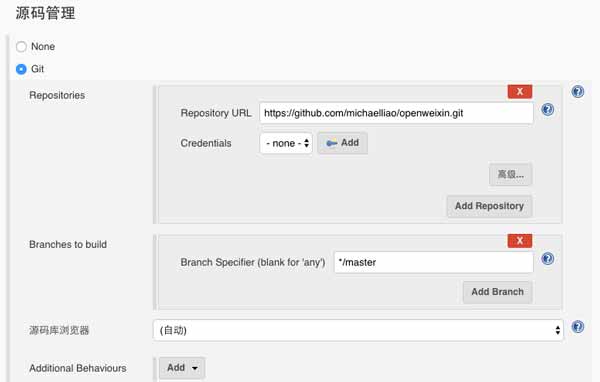The image size is (600, 382).
Task: Focus the Branch Specifier input field
Action: [x=434, y=262]
